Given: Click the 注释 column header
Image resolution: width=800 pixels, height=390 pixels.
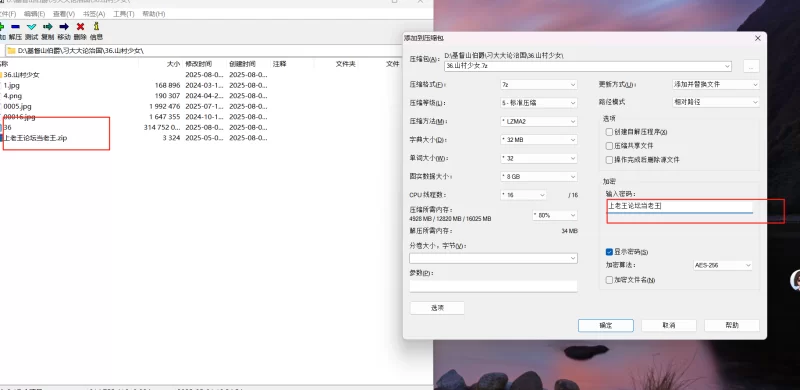Looking at the screenshot, I should [x=280, y=64].
